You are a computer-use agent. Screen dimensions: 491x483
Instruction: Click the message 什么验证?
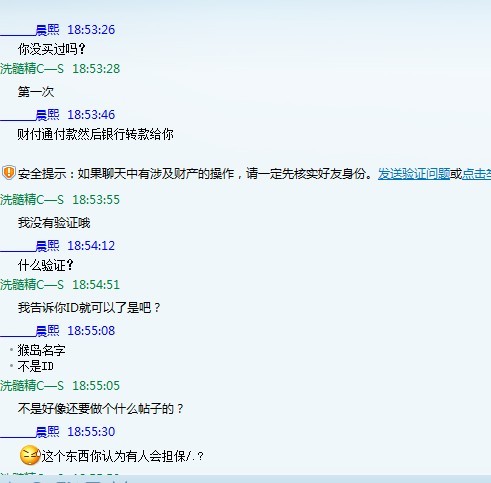point(46,265)
